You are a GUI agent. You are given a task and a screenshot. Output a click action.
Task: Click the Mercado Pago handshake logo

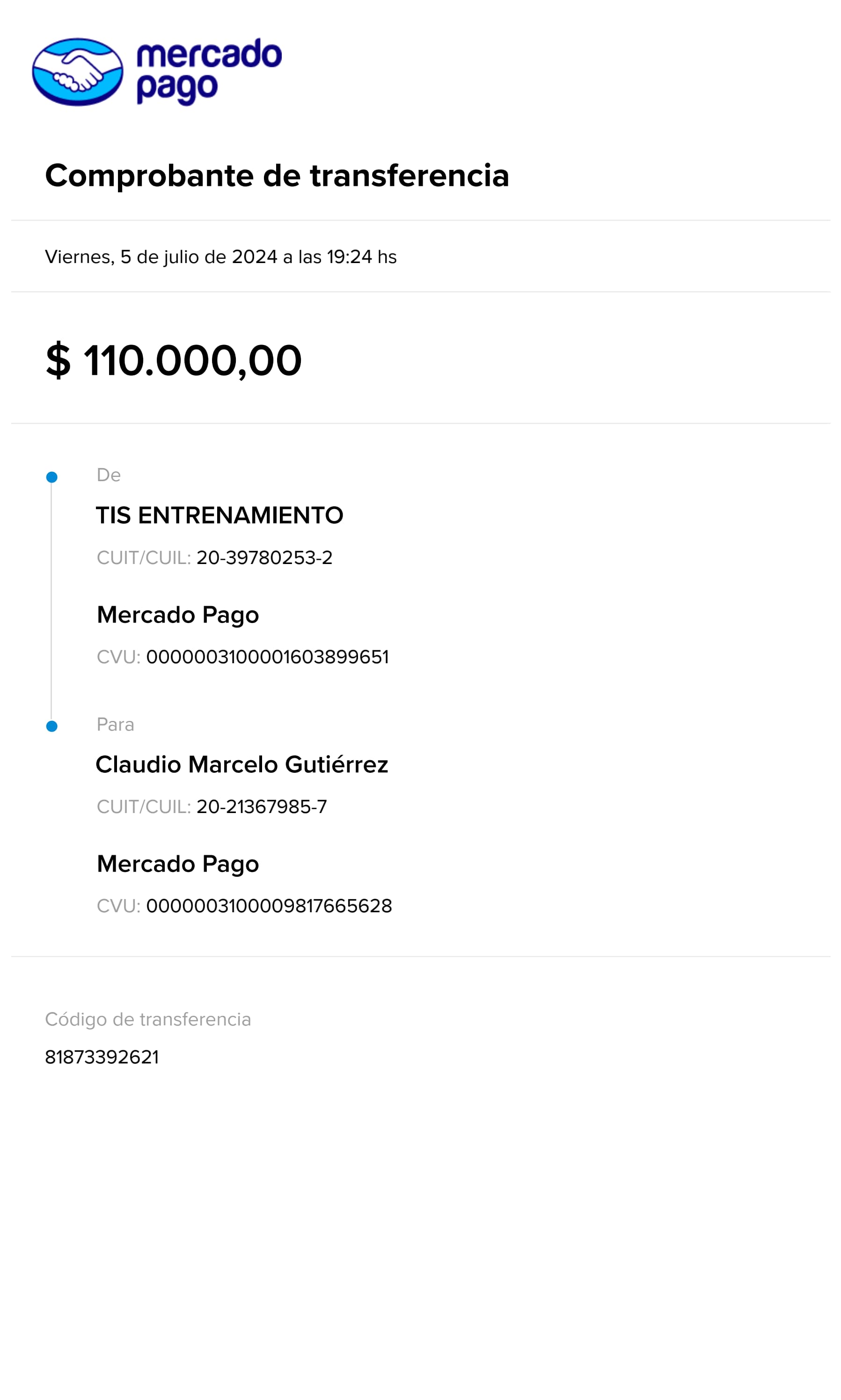78,72
